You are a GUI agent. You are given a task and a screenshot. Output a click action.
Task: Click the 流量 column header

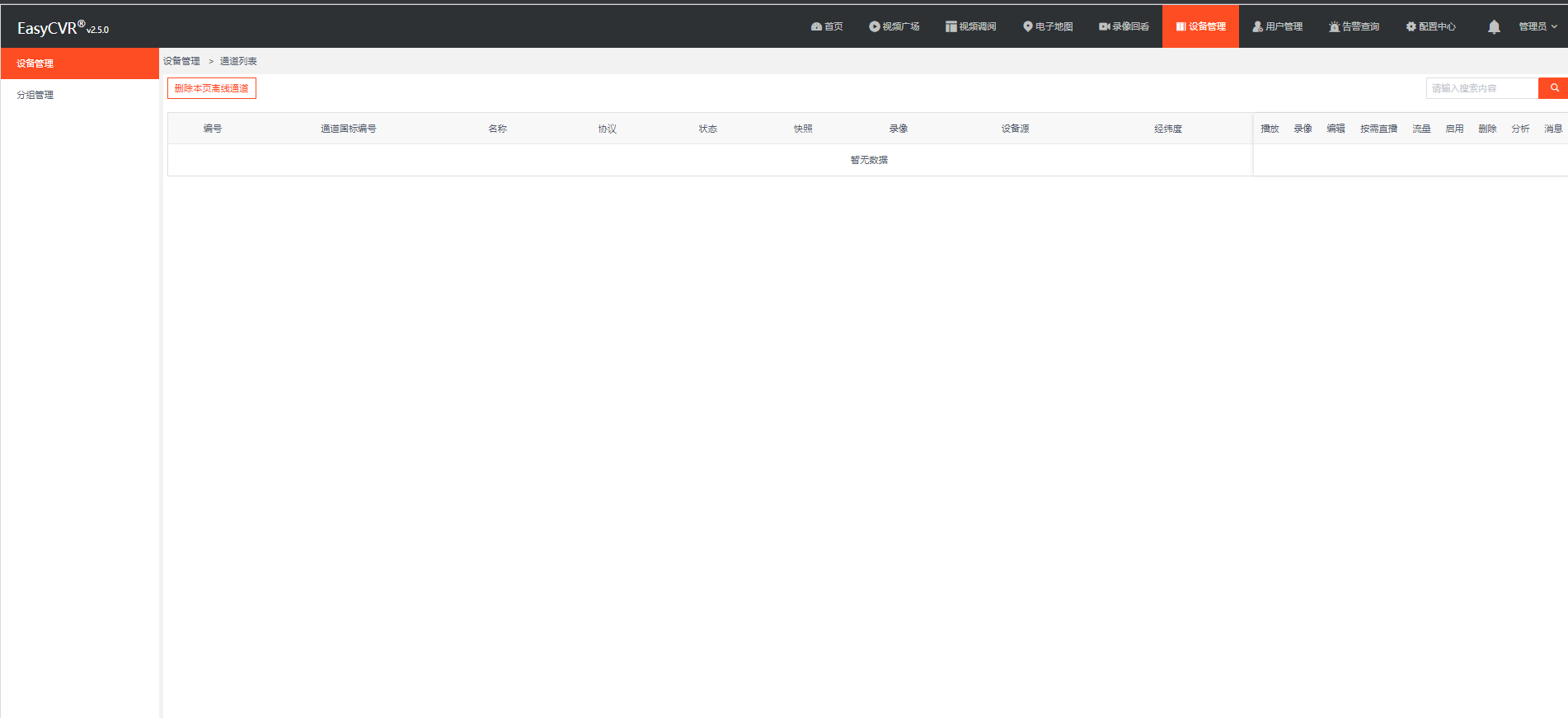pyautogui.click(x=1421, y=129)
